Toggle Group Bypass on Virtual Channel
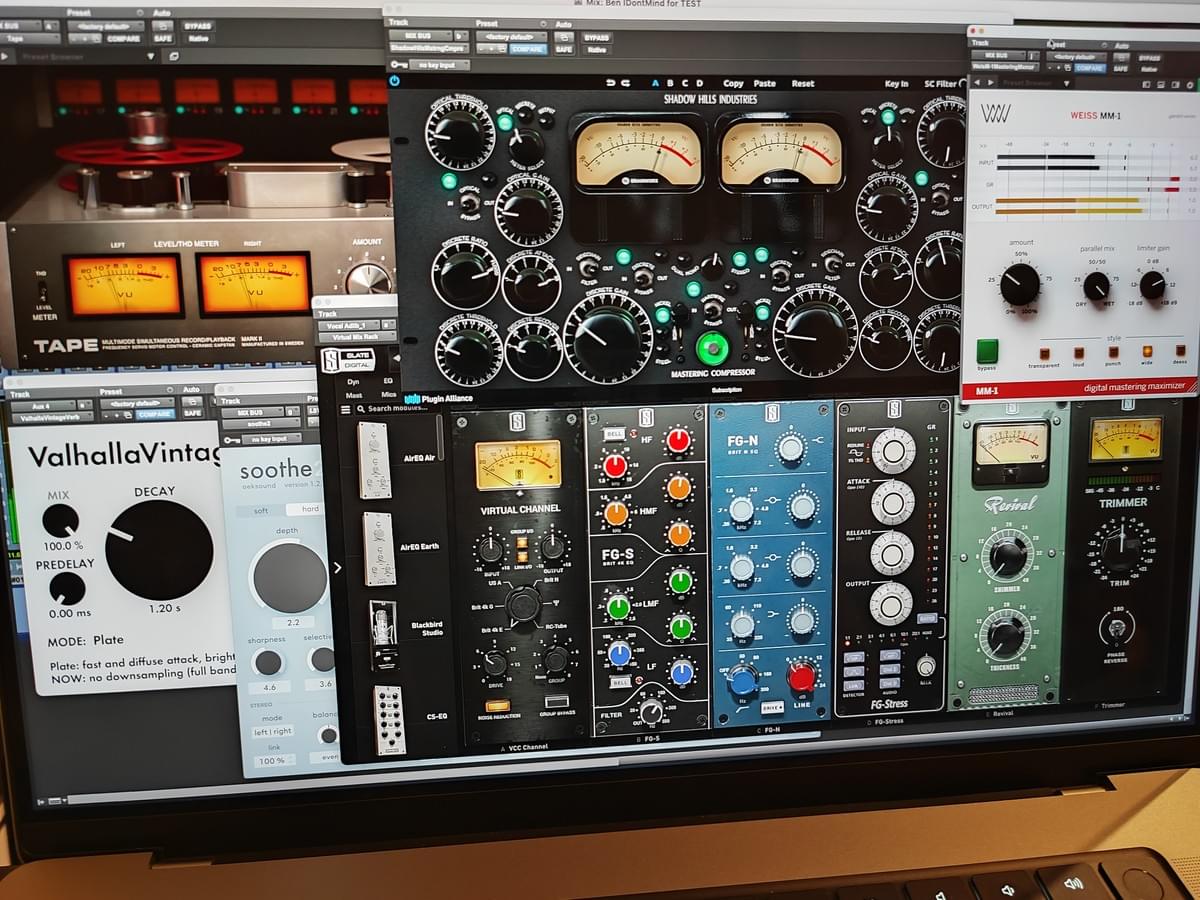 pyautogui.click(x=556, y=701)
